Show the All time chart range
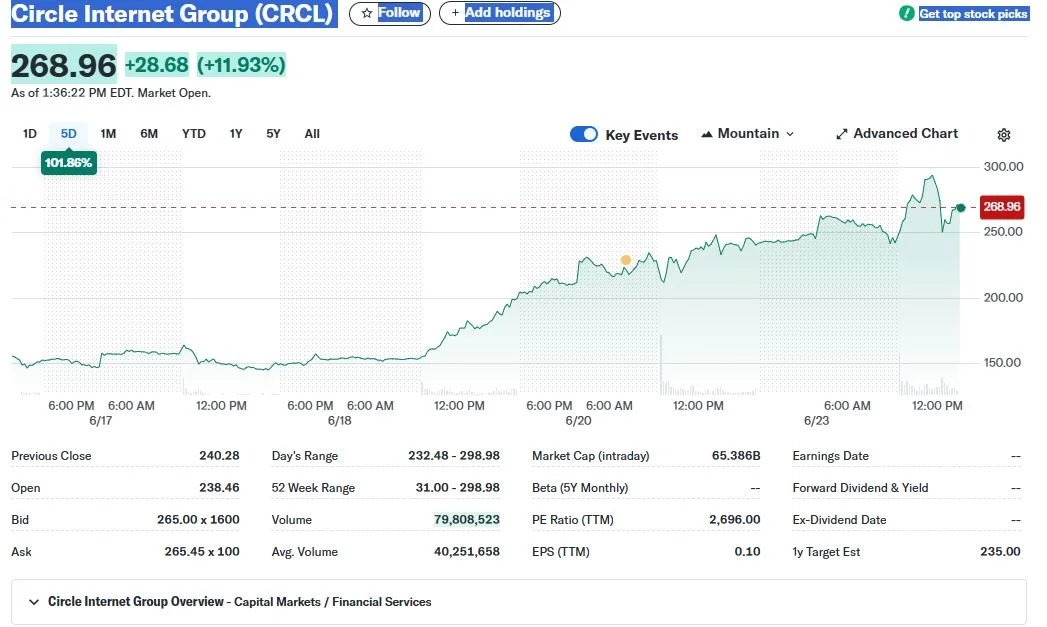Image resolution: width=1047 pixels, height=627 pixels. tap(312, 134)
